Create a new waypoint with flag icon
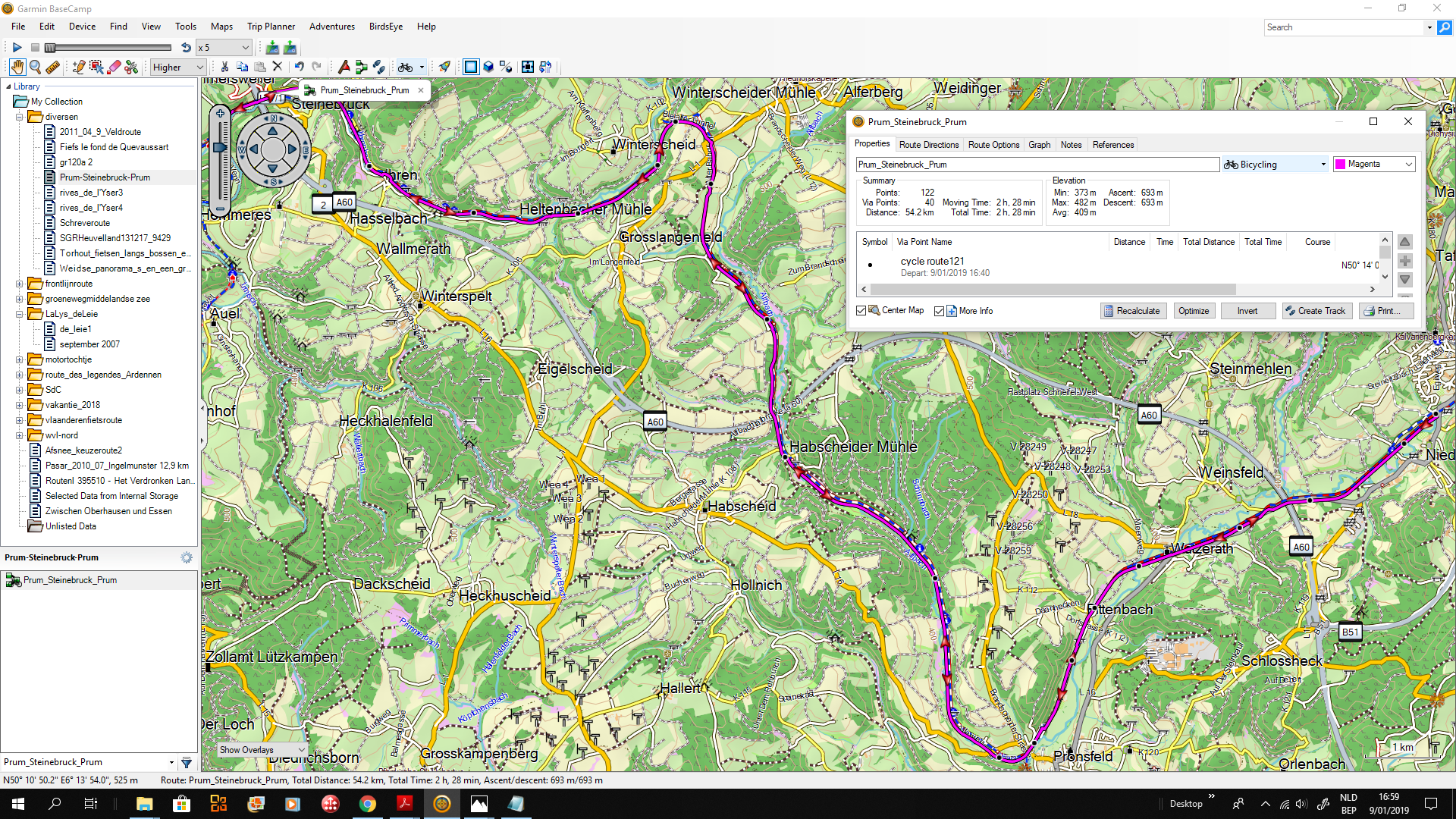The image size is (1456, 819). click(344, 67)
